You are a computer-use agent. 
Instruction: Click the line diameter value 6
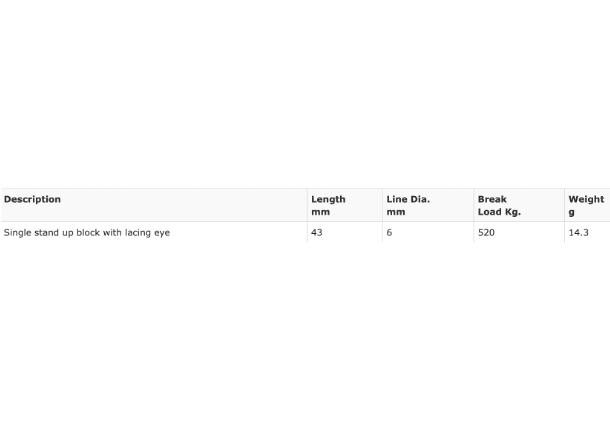[389, 233]
